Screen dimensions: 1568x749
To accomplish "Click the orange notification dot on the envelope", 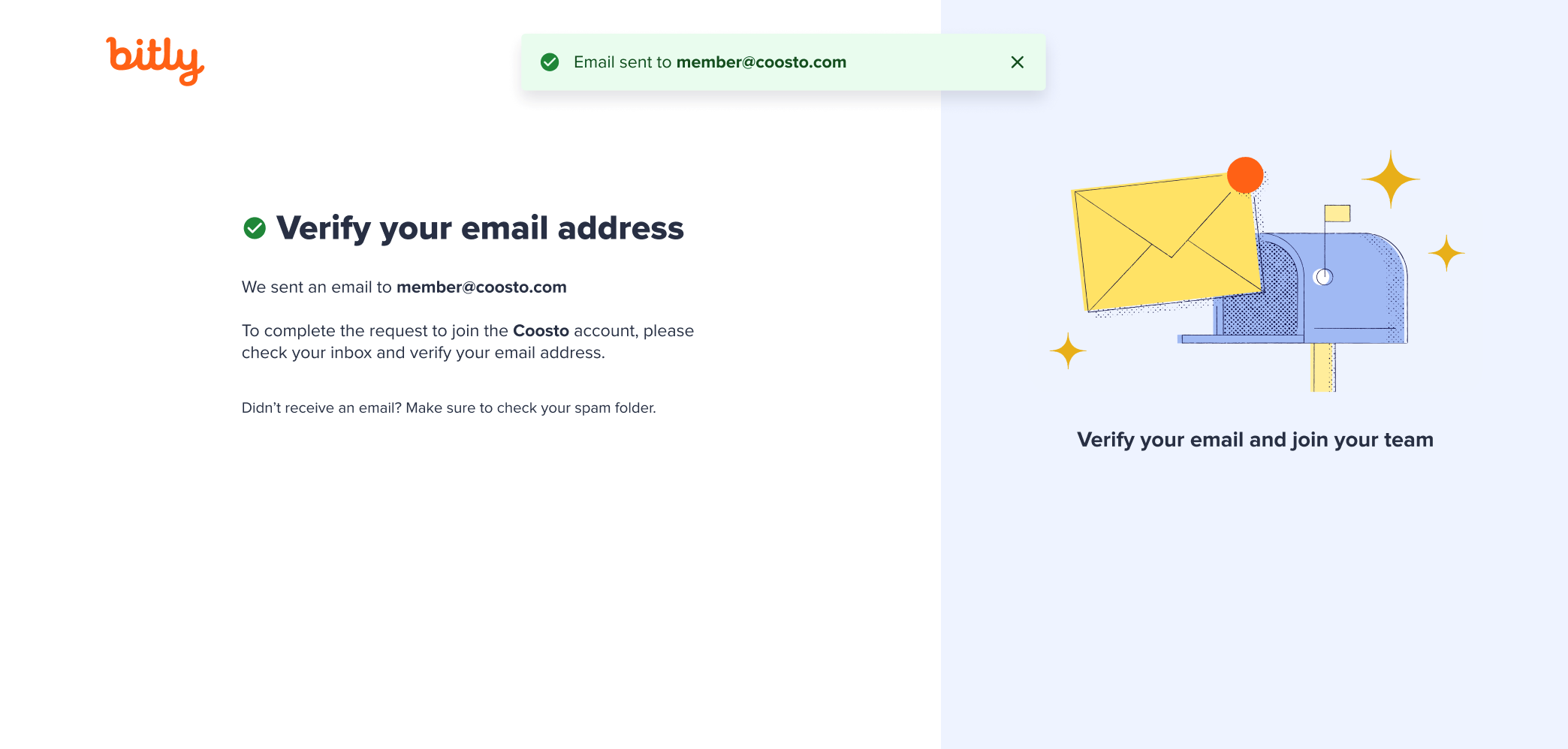I will (x=1245, y=175).
